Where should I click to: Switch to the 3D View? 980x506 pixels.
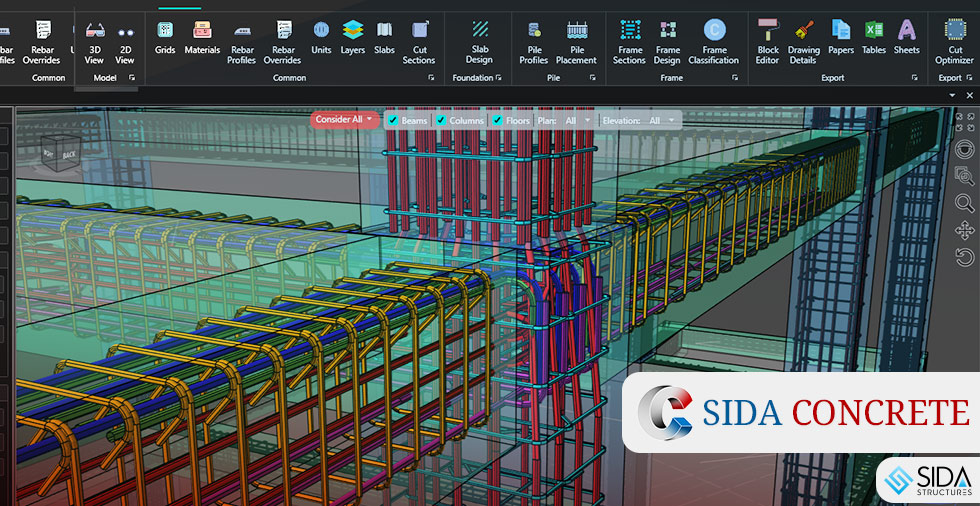pos(94,42)
